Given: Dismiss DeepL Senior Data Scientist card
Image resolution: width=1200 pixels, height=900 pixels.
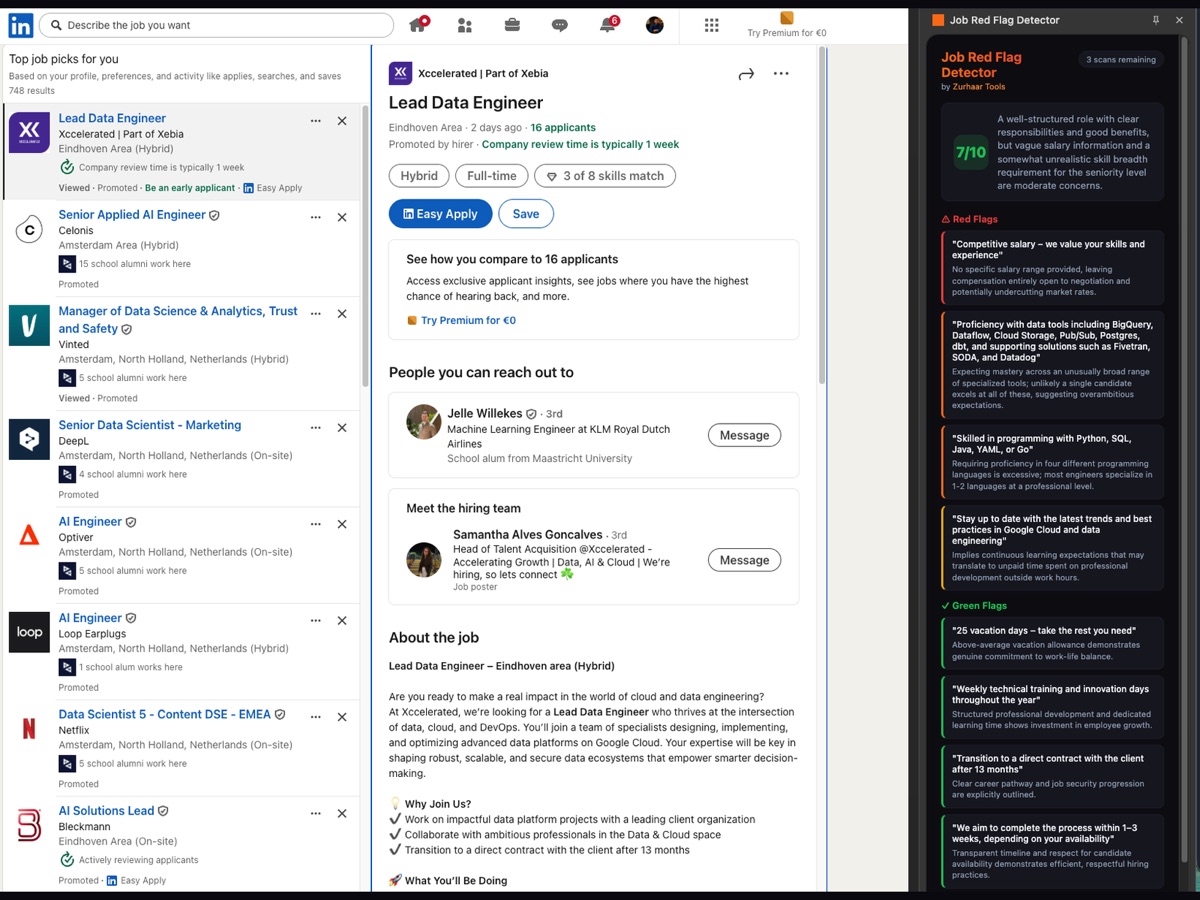Looking at the screenshot, I should click(x=342, y=428).
